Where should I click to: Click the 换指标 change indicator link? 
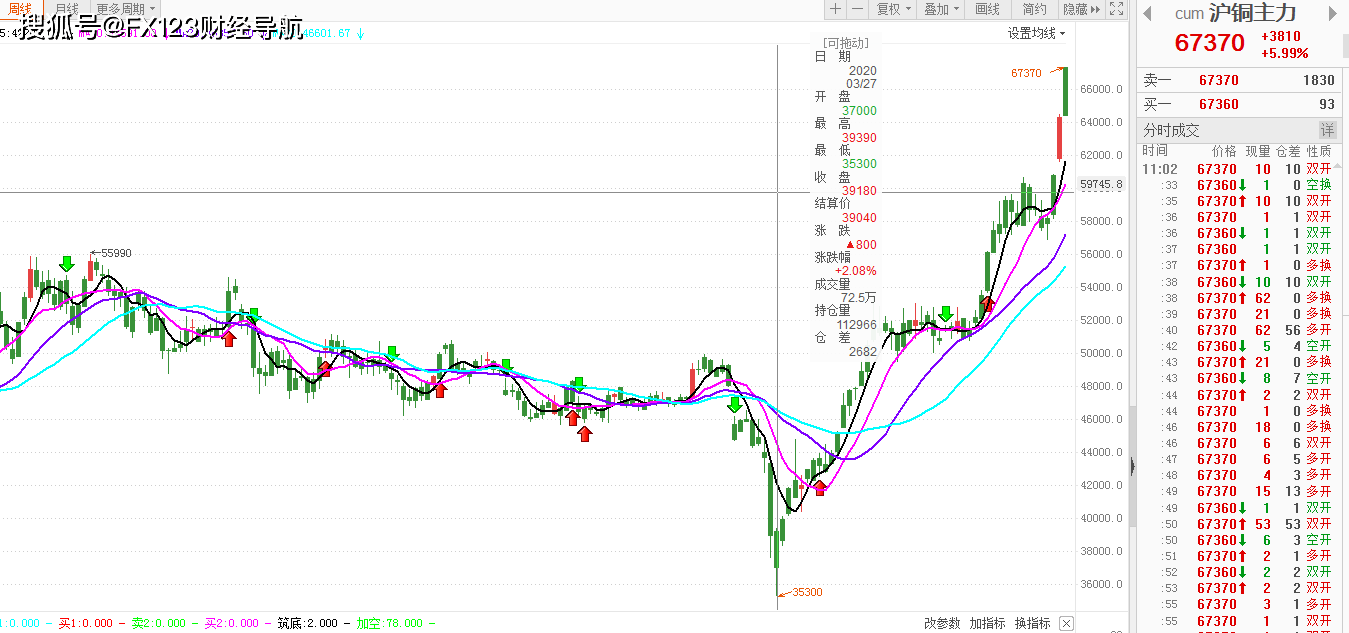pyautogui.click(x=1032, y=623)
